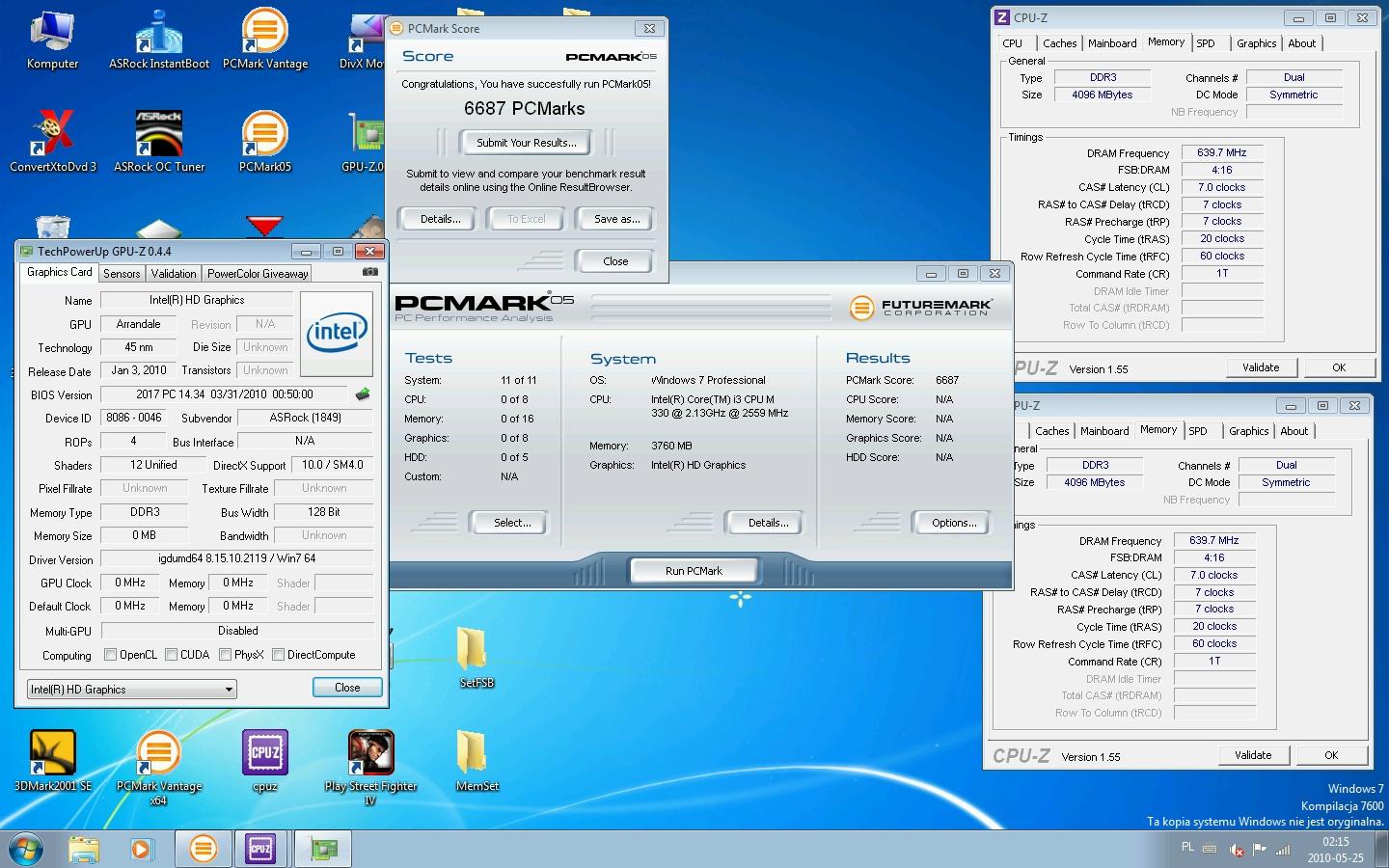
Task: Click Save as button in Score dialog
Action: click(616, 219)
